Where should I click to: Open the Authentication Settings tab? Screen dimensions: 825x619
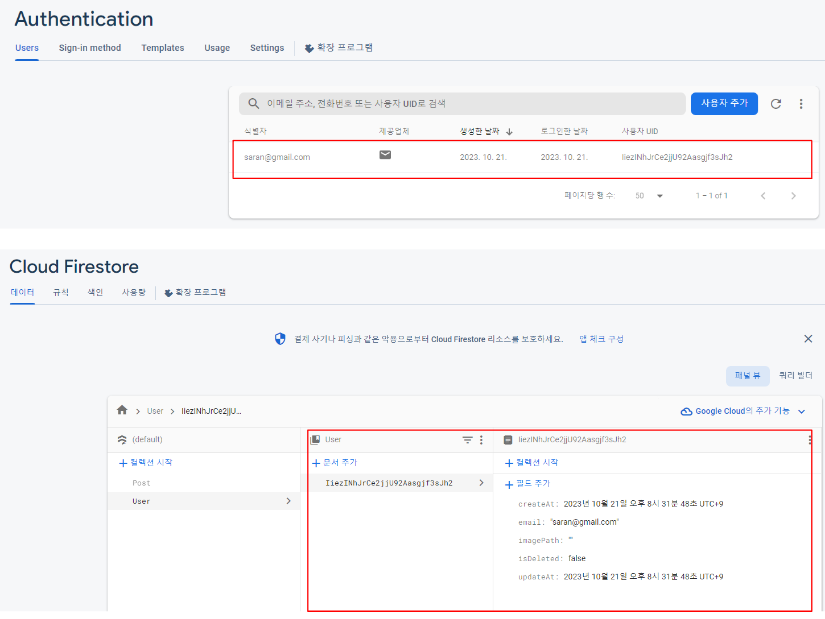click(267, 48)
